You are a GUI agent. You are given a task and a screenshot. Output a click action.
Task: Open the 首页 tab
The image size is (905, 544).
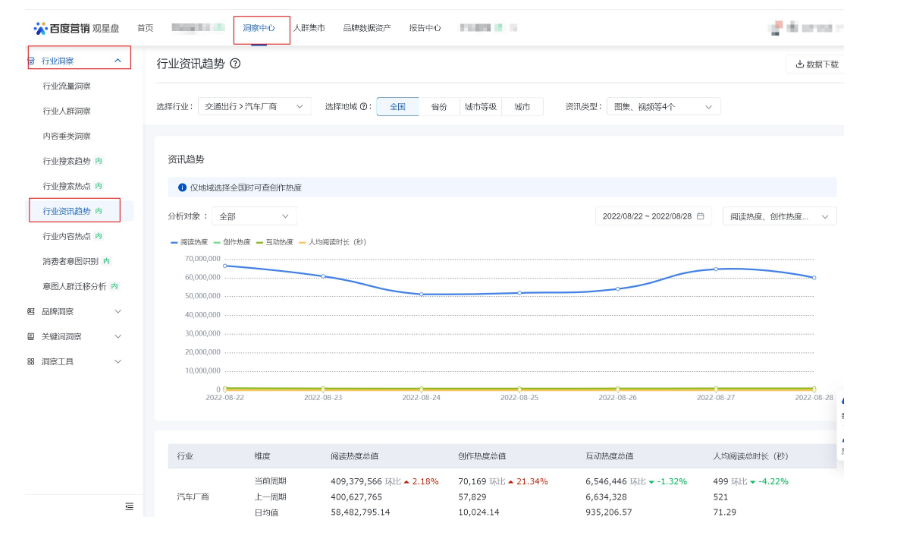point(145,28)
